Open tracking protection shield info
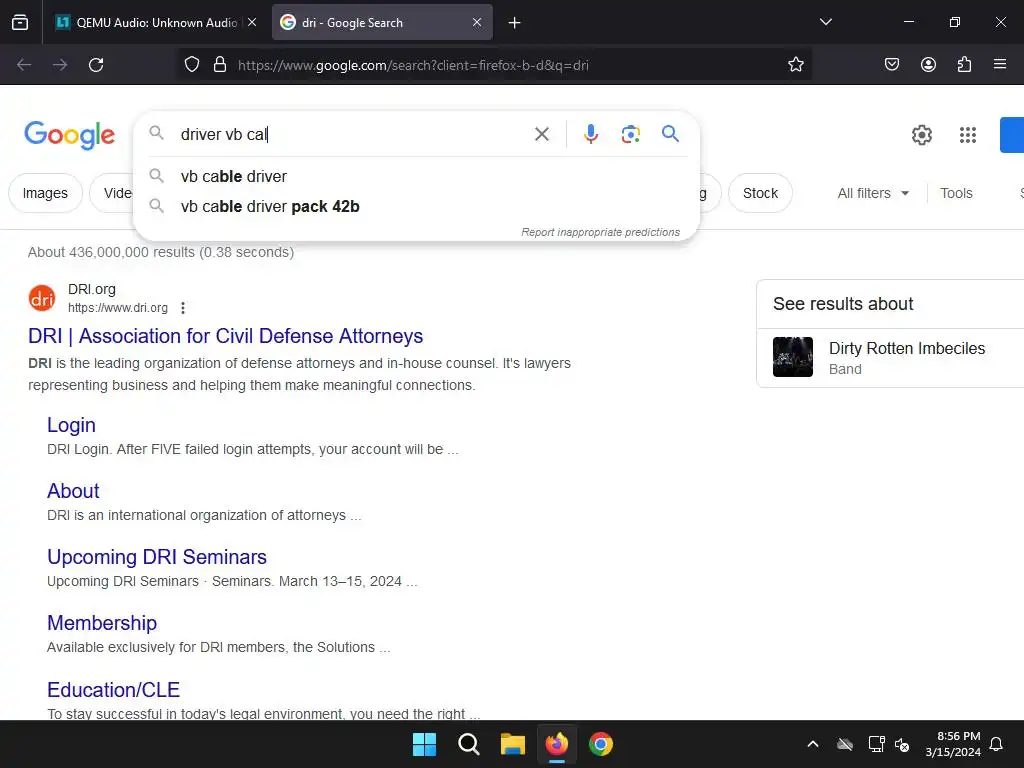The width and height of the screenshot is (1024, 768). [191, 65]
